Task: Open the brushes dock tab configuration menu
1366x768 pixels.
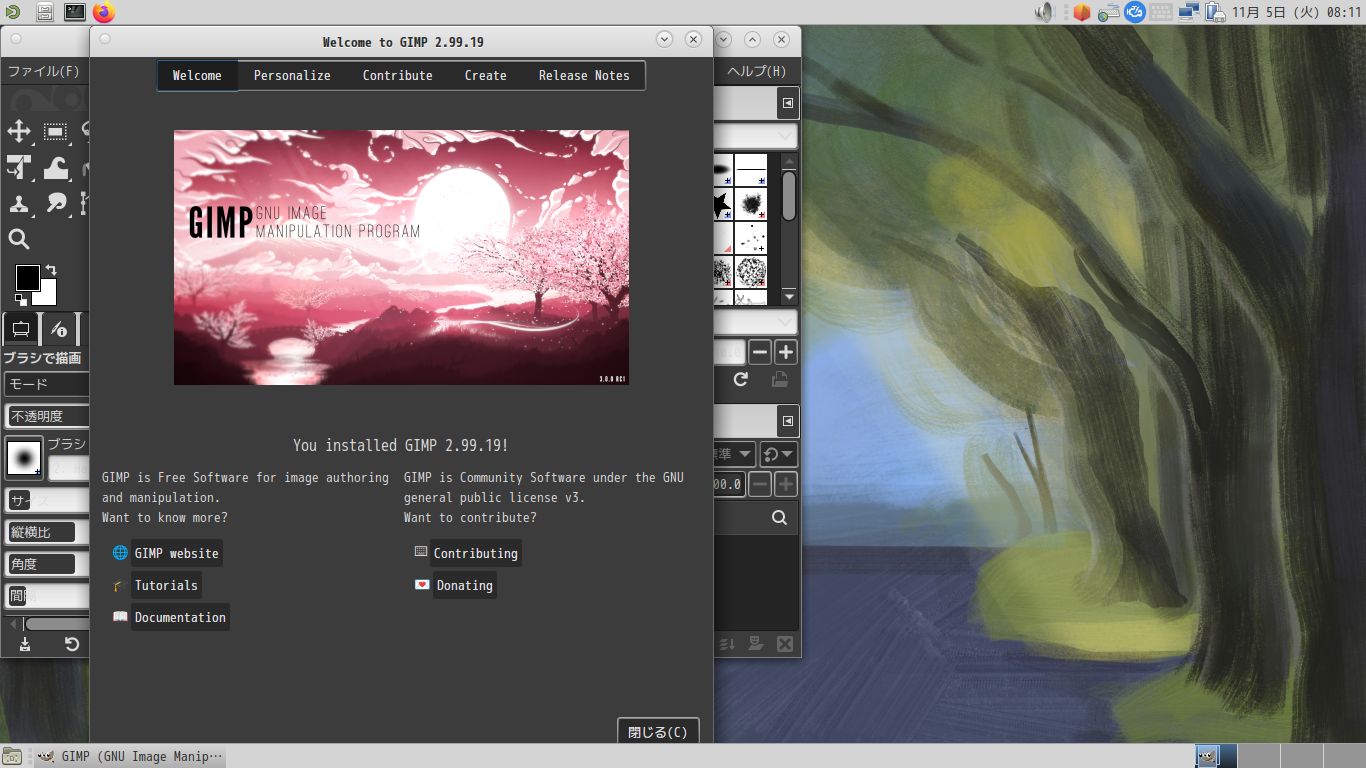Action: [x=788, y=103]
